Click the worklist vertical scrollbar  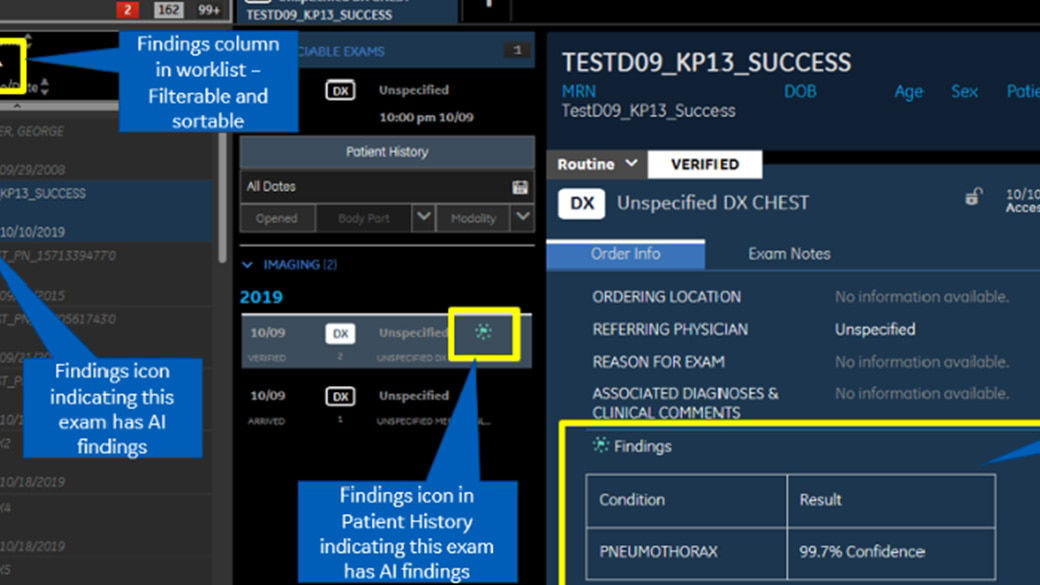(x=222, y=200)
